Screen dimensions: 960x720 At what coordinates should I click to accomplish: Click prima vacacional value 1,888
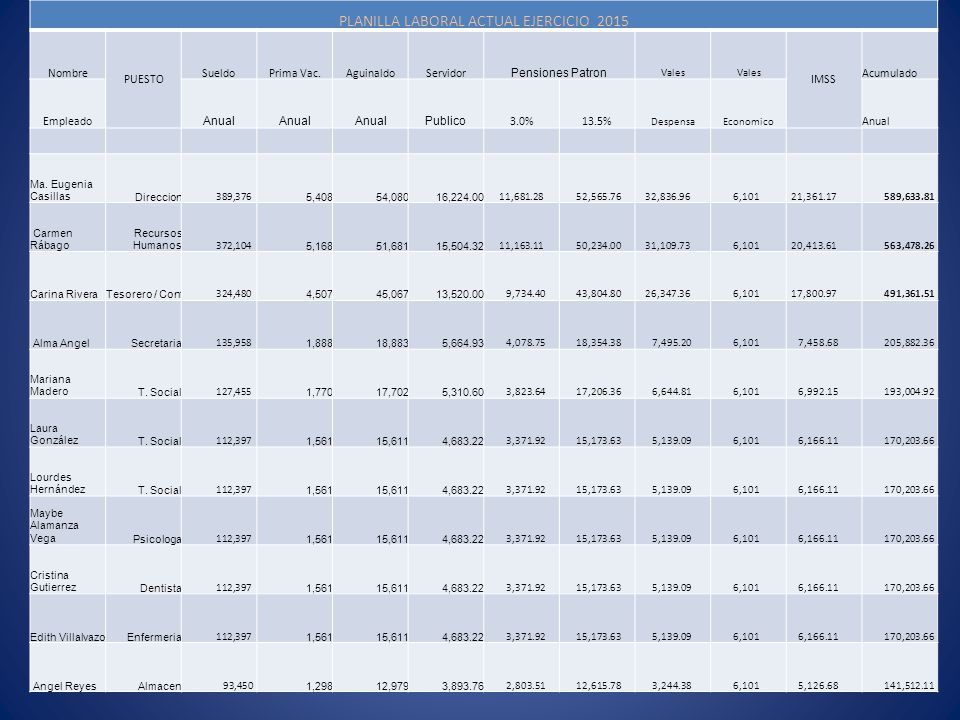(x=319, y=343)
